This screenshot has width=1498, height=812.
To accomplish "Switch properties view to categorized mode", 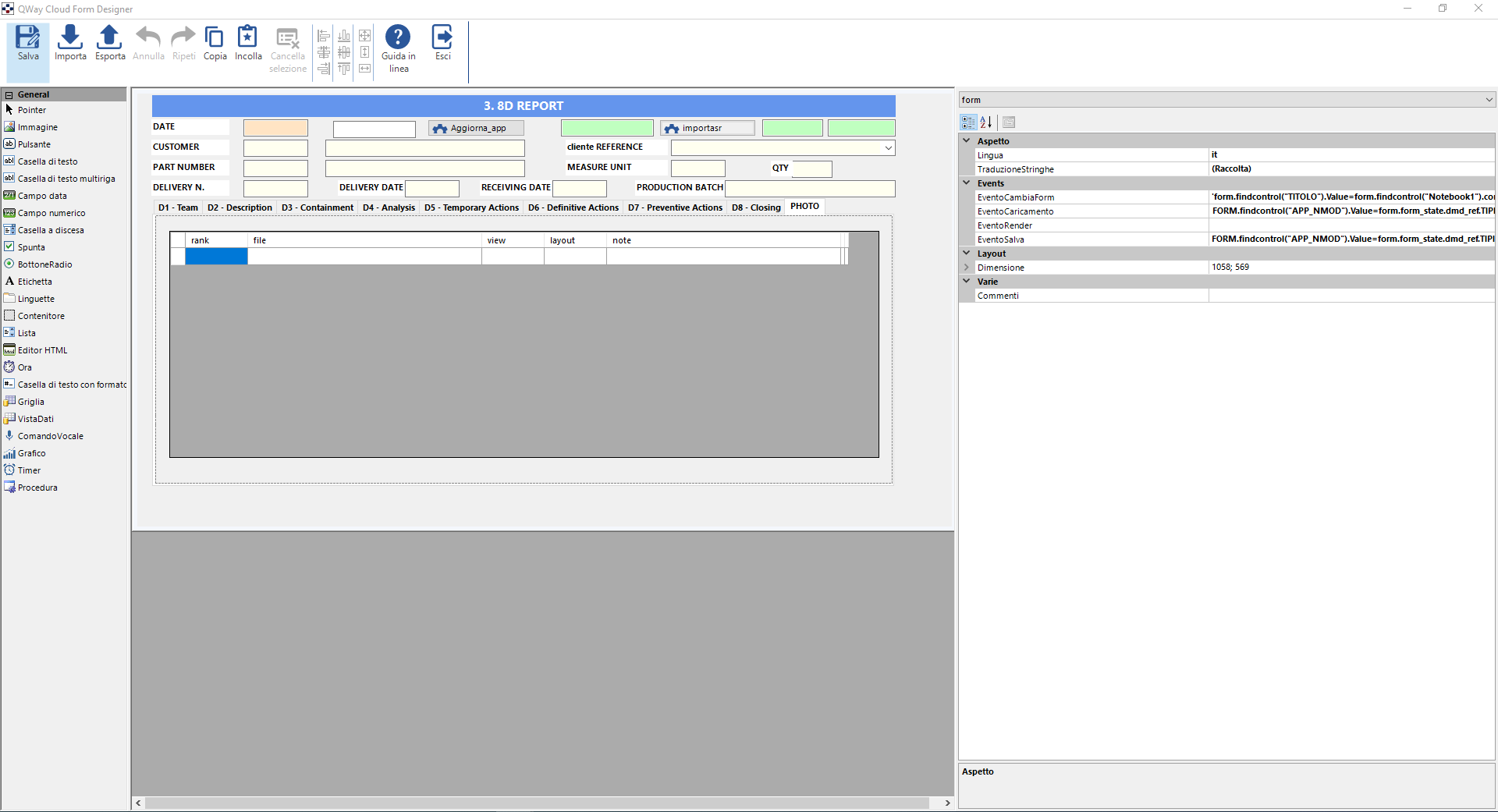I will (x=968, y=122).
